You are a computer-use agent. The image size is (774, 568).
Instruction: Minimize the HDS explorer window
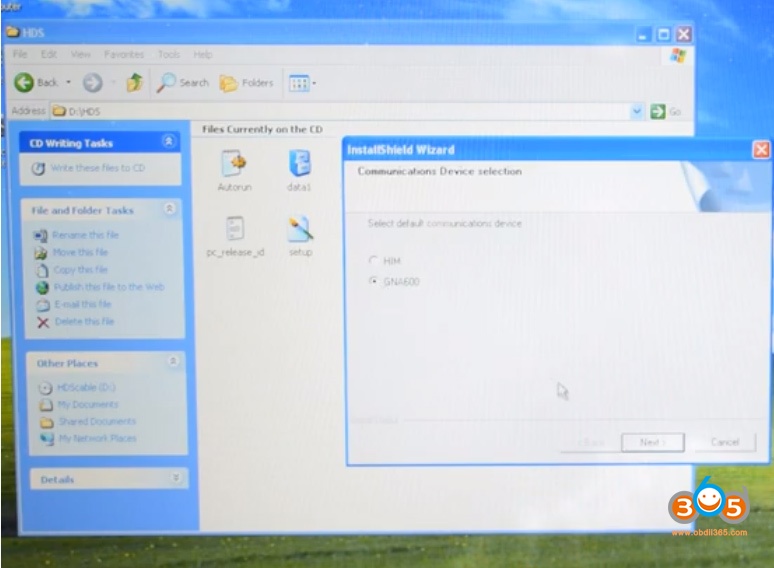pyautogui.click(x=643, y=35)
